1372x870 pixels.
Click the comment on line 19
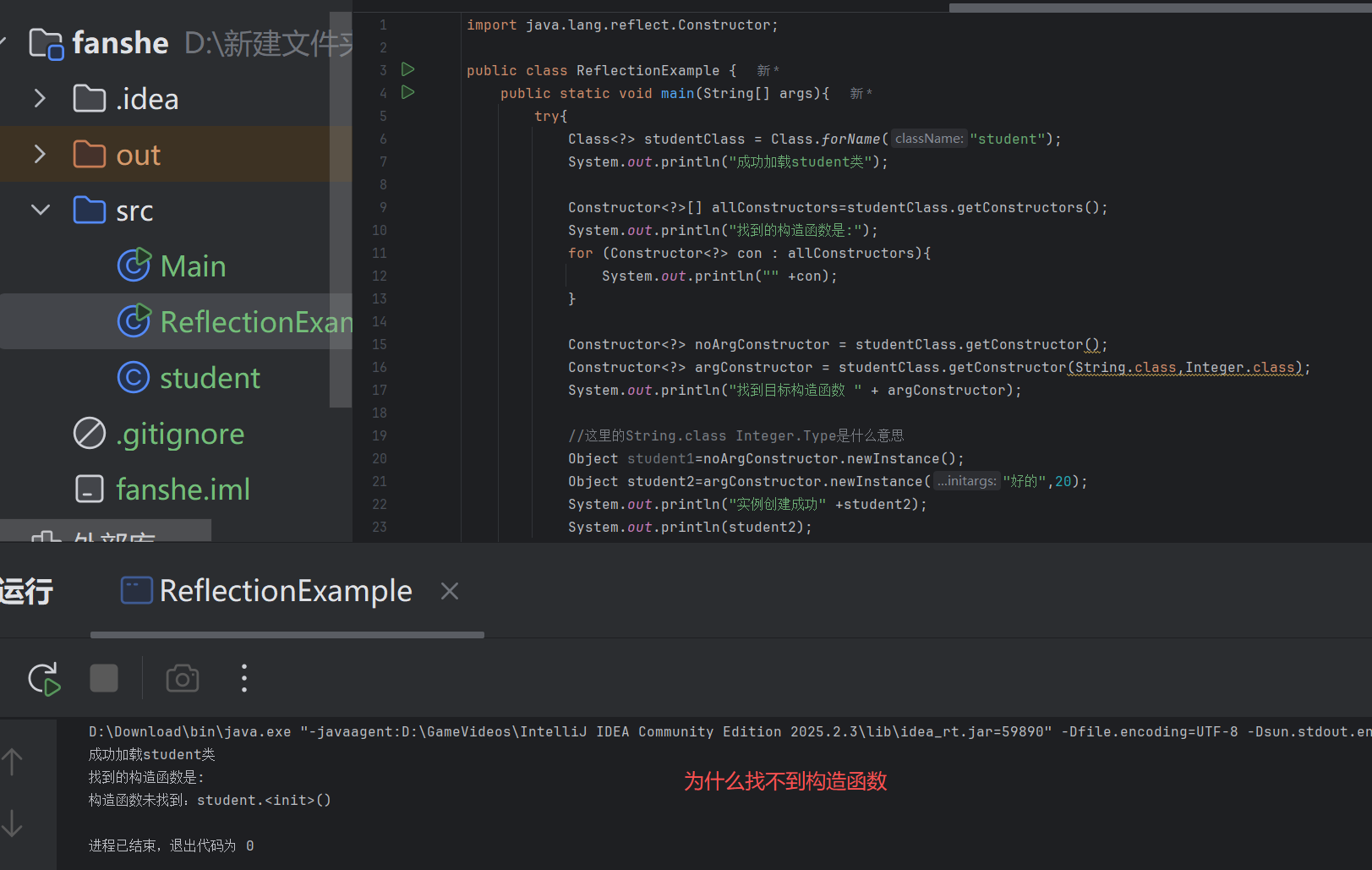(735, 436)
